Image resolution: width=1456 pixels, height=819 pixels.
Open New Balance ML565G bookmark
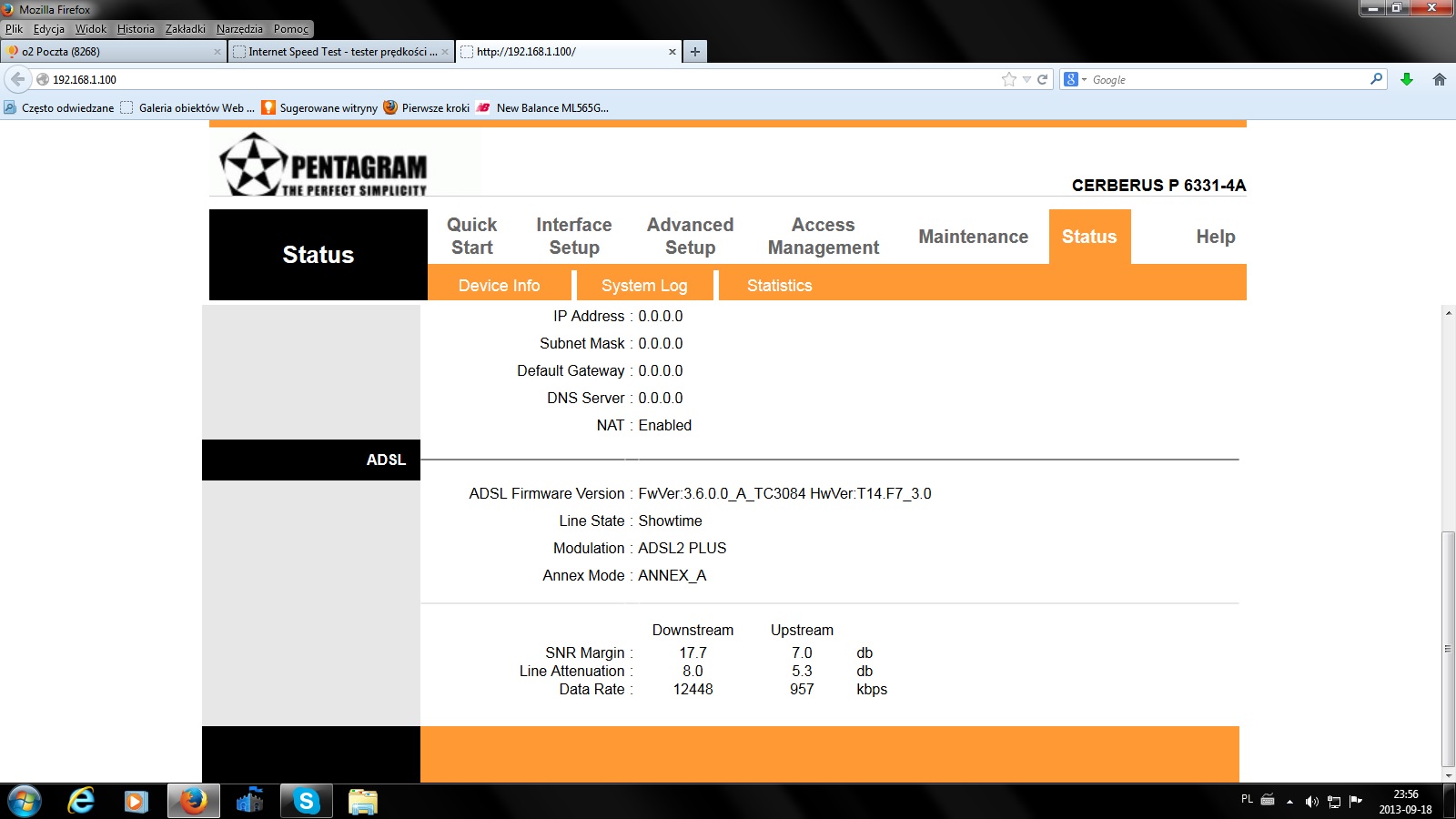coord(542,107)
